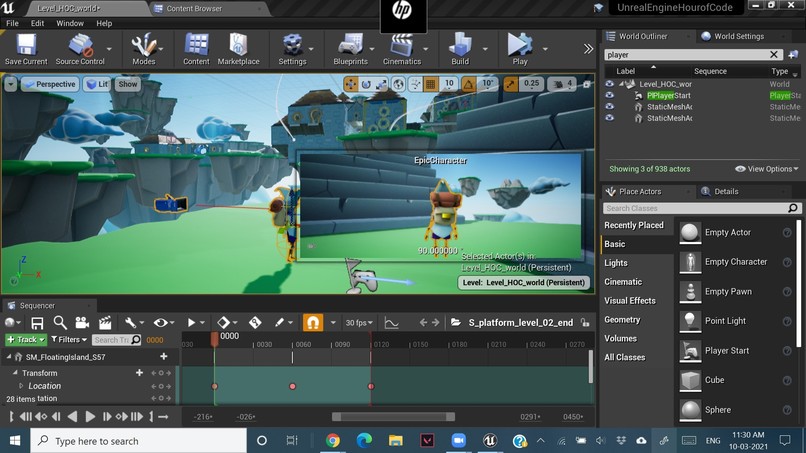Open the 30 fps frame rate dropdown
This screenshot has height=453, width=806.
(359, 323)
